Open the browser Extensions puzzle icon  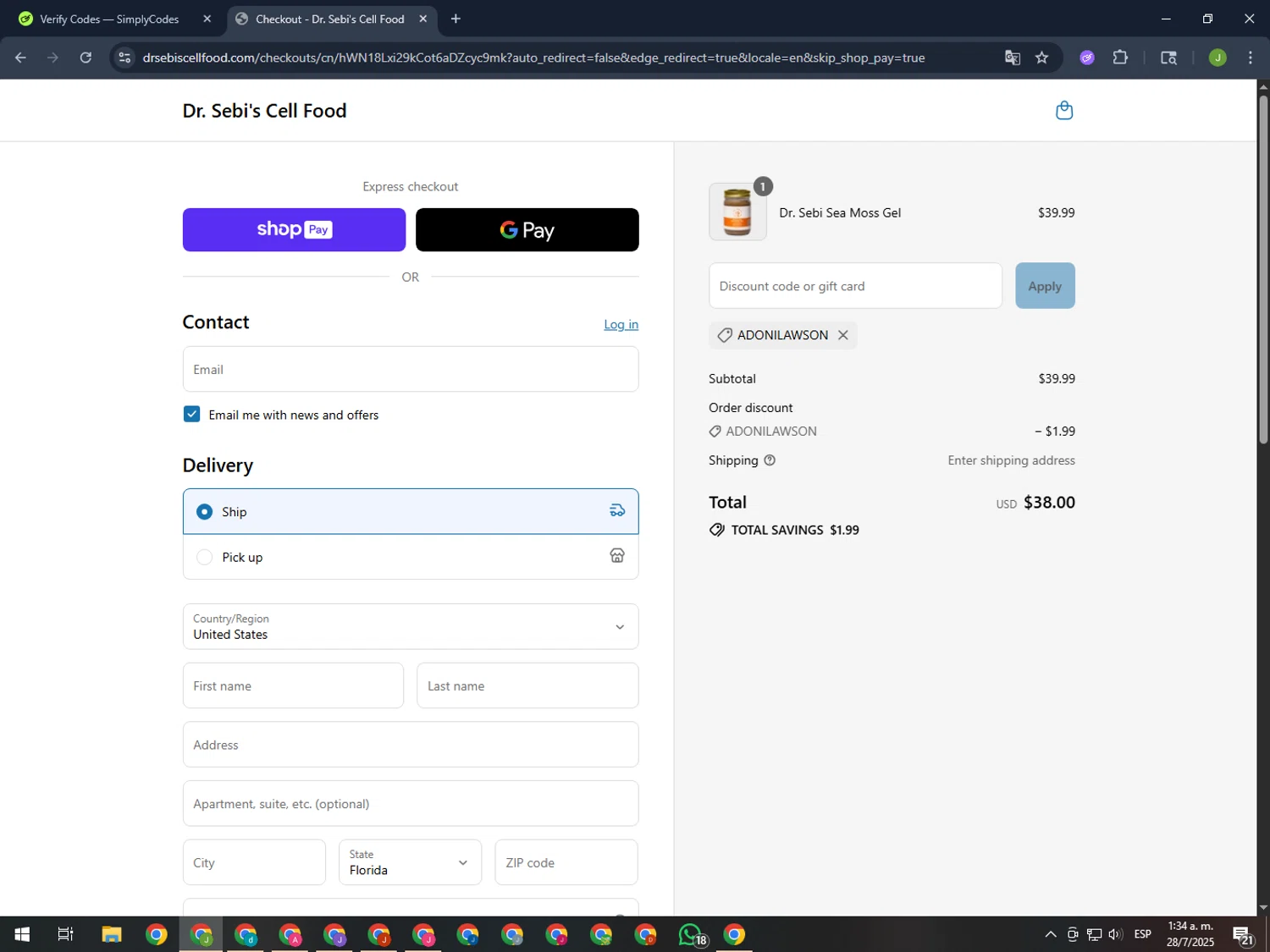(1120, 58)
